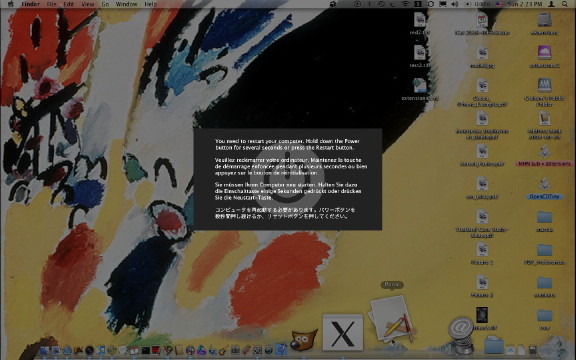
Task: Open the Go menu
Action: (105, 4)
